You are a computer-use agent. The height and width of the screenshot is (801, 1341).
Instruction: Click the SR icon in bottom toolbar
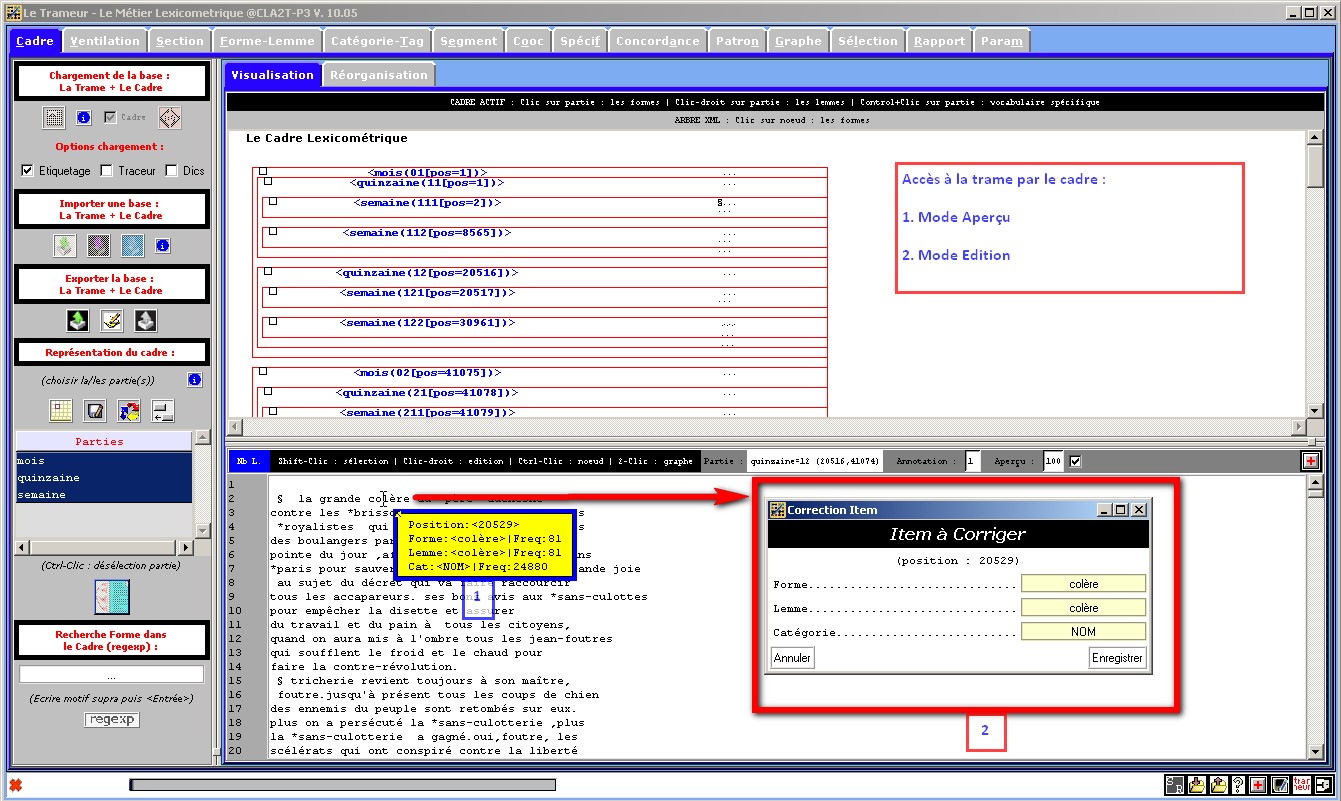[1175, 785]
